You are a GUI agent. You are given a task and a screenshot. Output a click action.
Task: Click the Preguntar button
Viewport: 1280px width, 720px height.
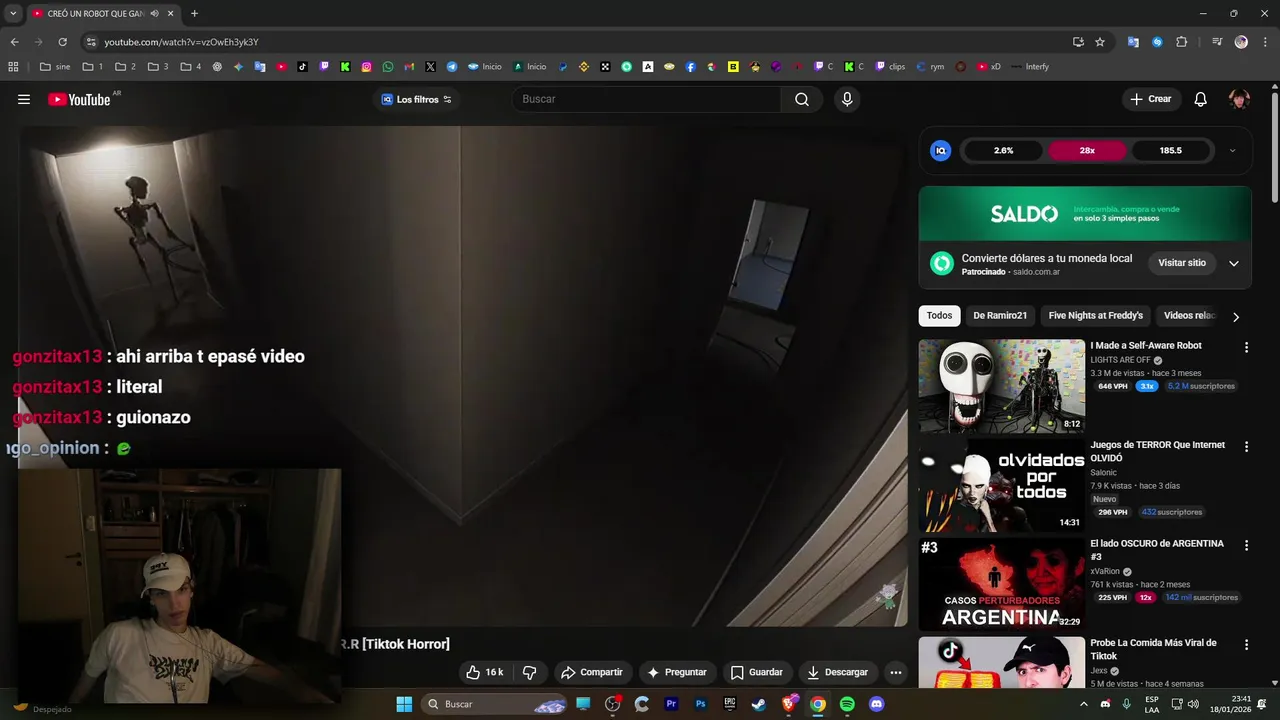(x=677, y=672)
